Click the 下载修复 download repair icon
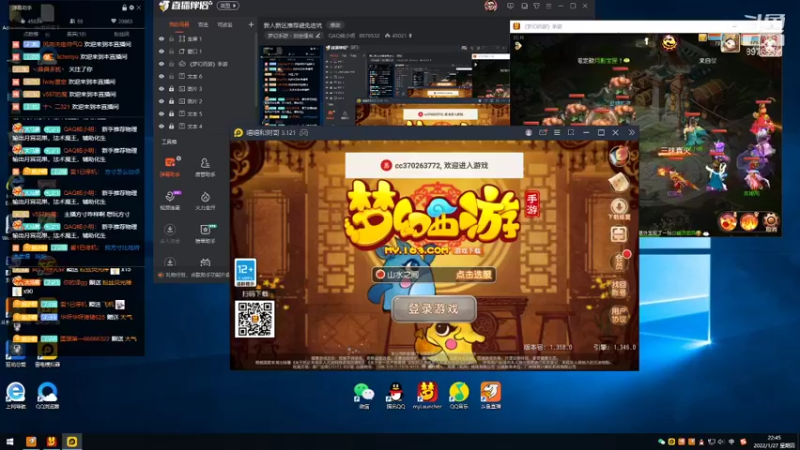Image resolution: width=800 pixels, height=450 pixels. [619, 208]
